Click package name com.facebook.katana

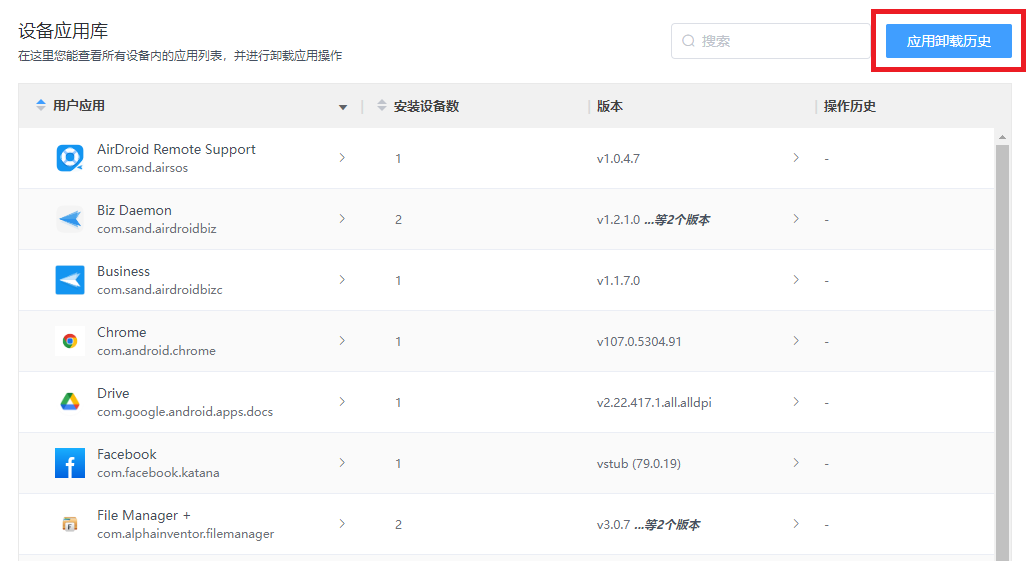[x=158, y=473]
